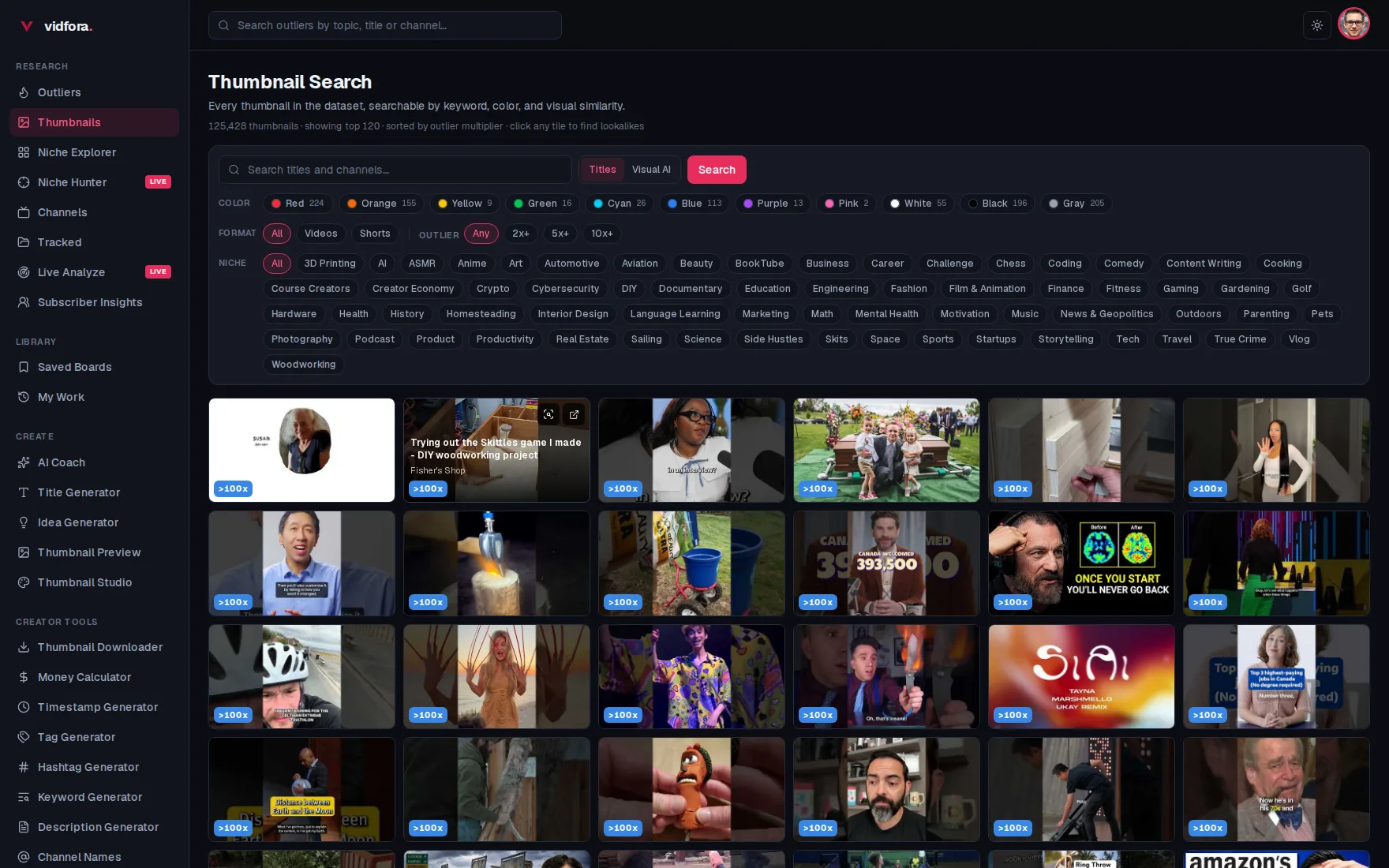This screenshot has width=1389, height=868.
Task: Click the Thumbnail Downloader download icon
Action: (24, 647)
